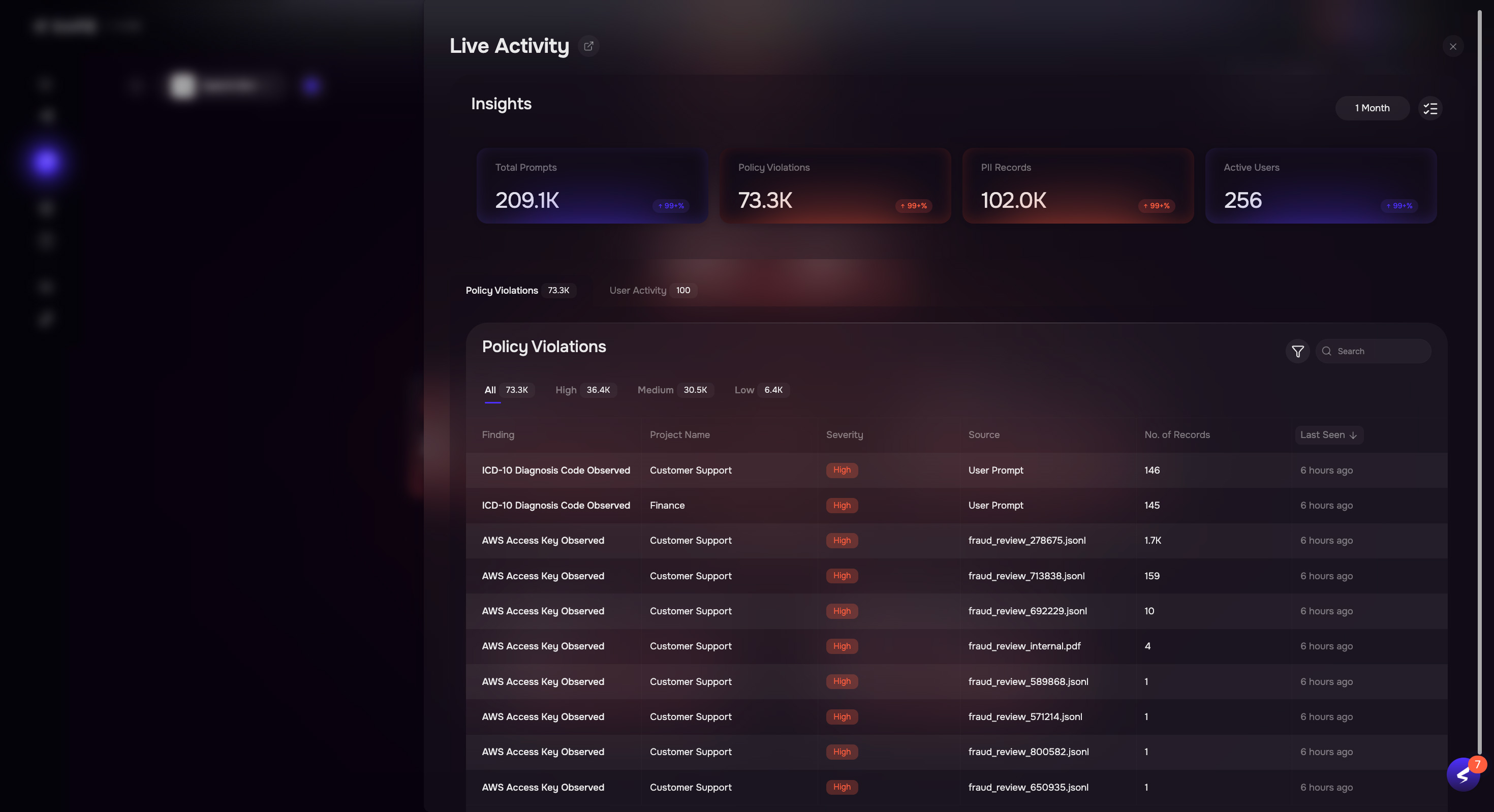Click the search magnifier icon
This screenshot has width=1494, height=812.
[1326, 352]
